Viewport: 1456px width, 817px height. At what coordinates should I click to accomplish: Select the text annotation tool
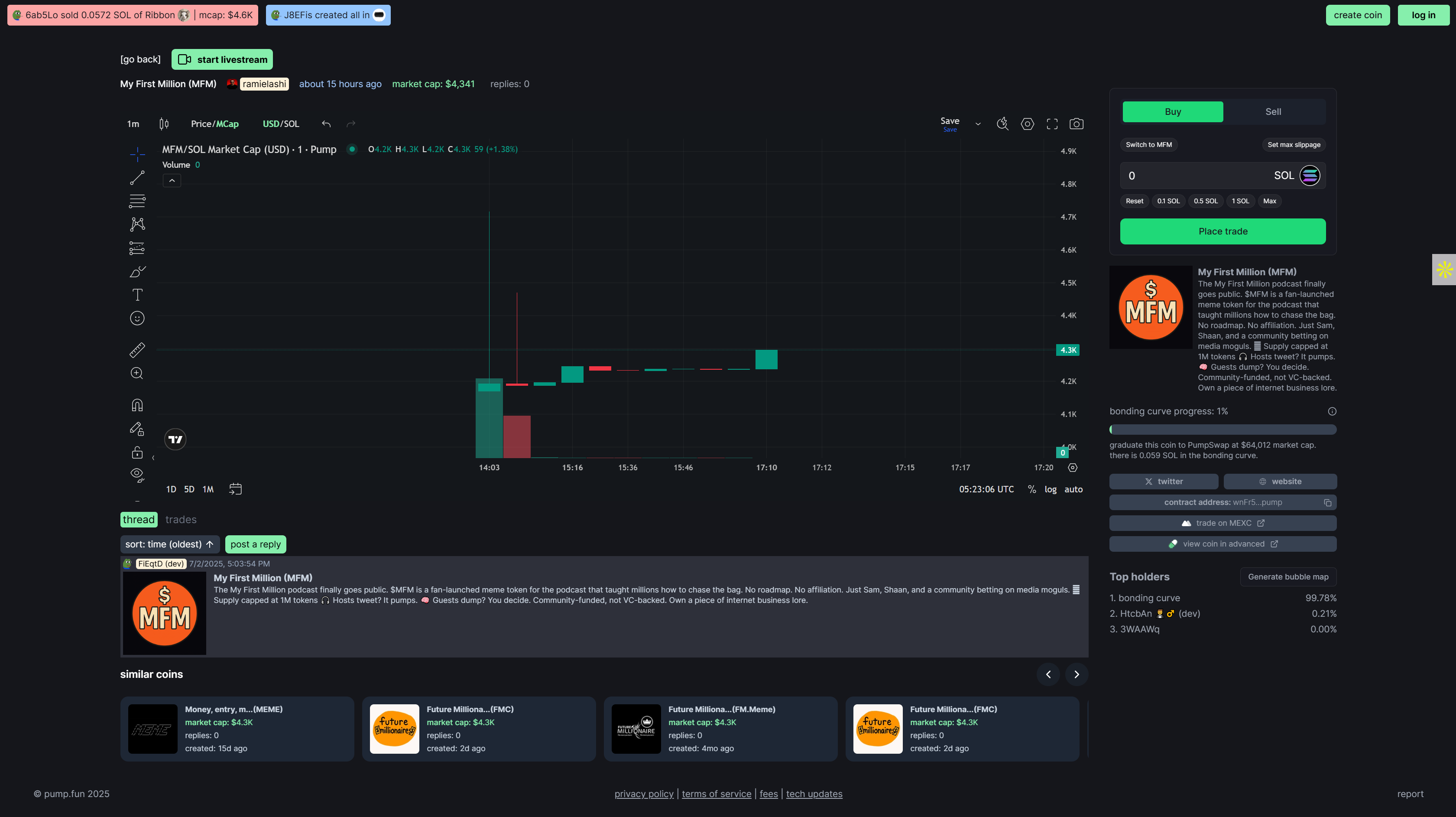137,295
